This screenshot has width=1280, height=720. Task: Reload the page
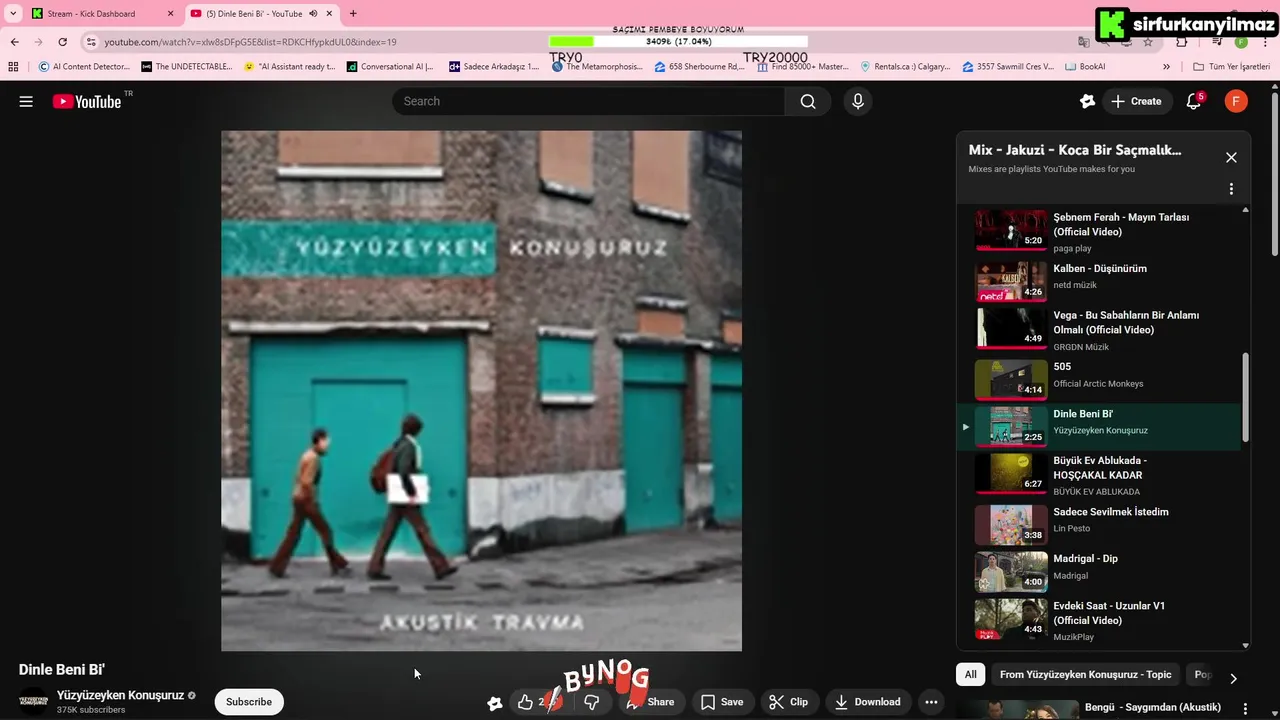(62, 42)
